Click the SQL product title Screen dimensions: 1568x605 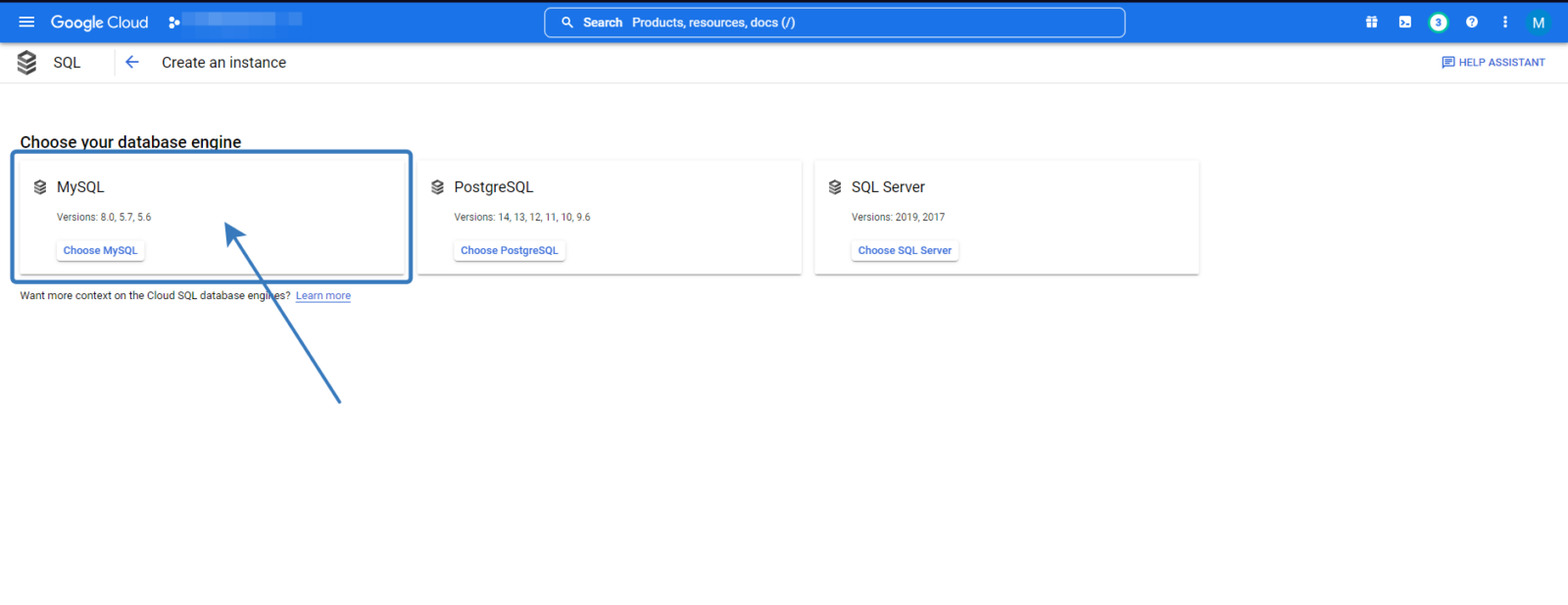click(x=67, y=62)
